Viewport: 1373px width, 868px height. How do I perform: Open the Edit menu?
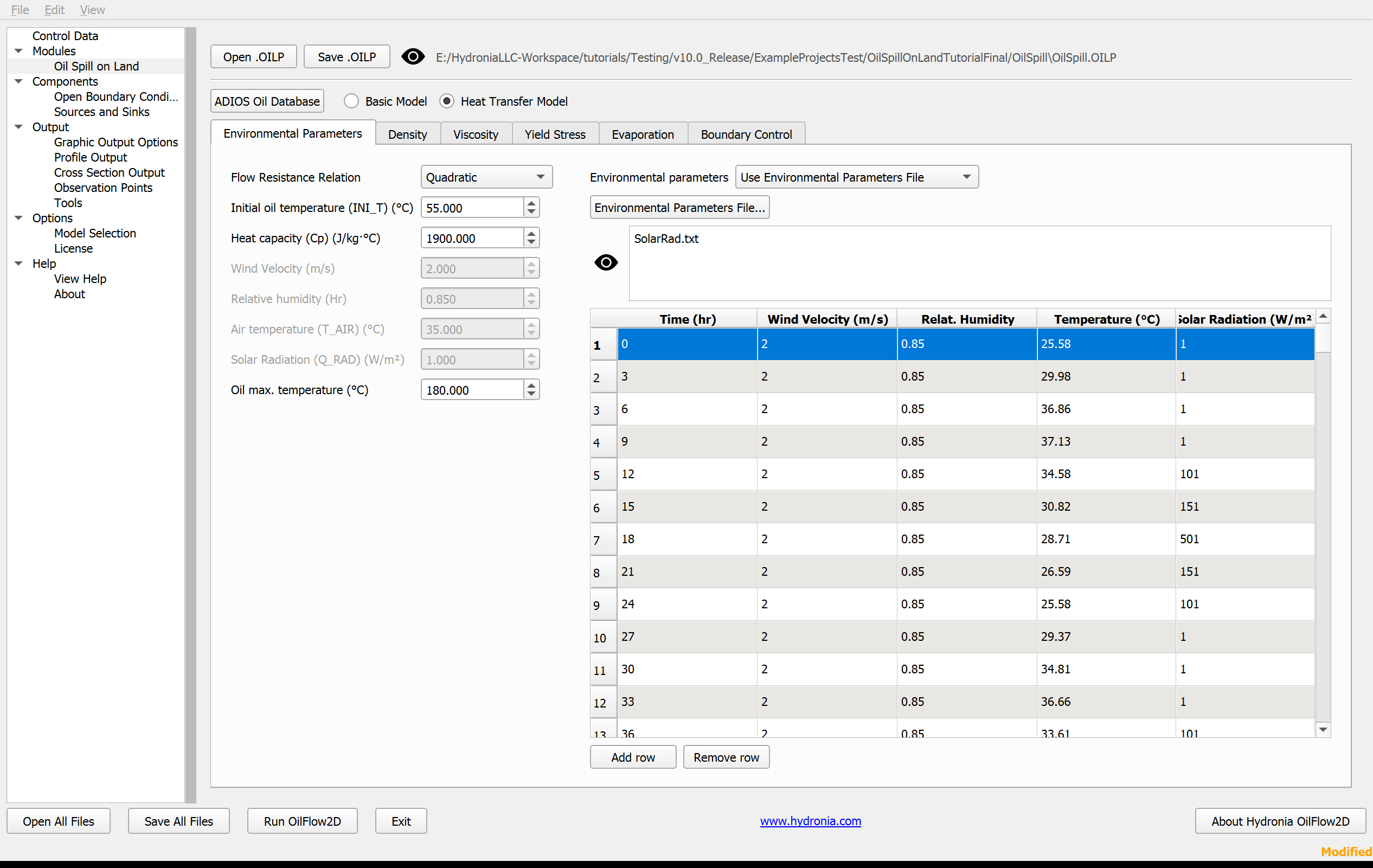point(54,10)
